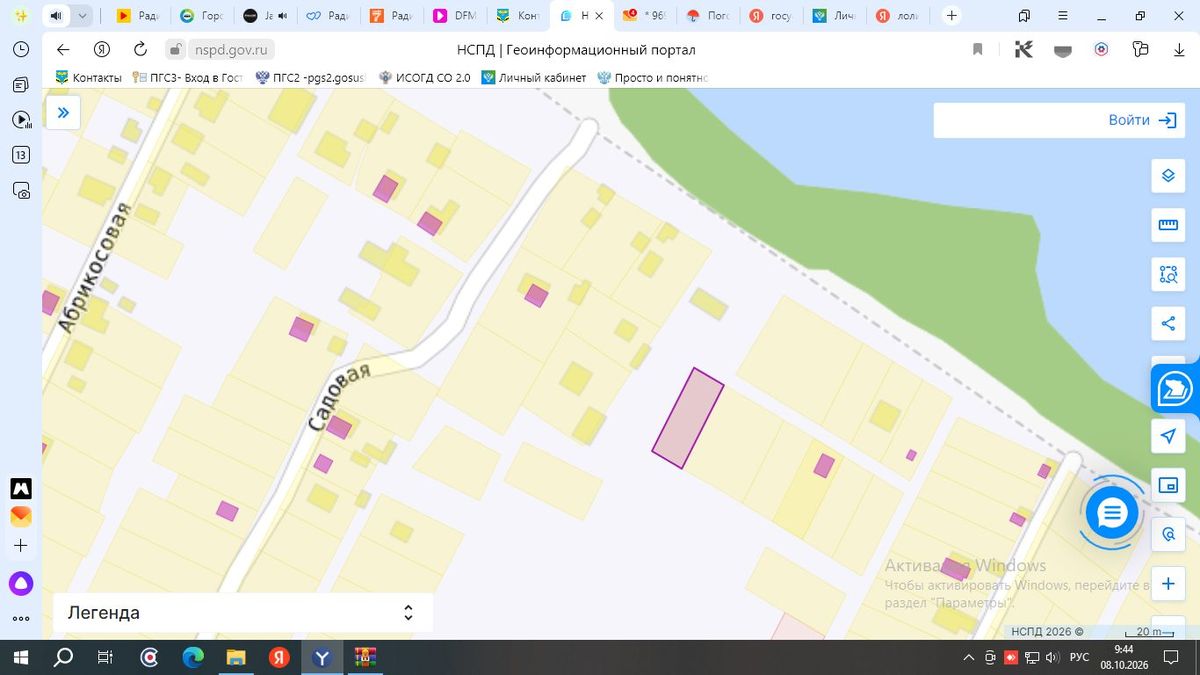Viewport: 1200px width, 675px height.
Task: Expand the left sidebar with double chevron
Action: [63, 113]
